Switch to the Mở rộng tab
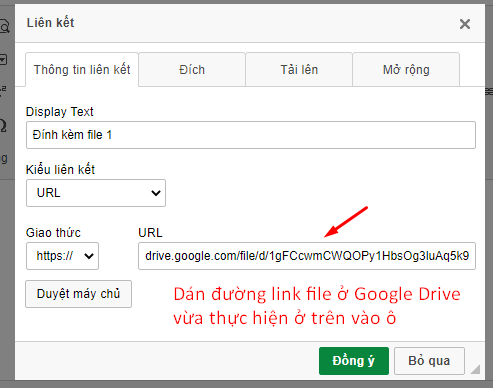The width and height of the screenshot is (493, 388). (x=406, y=70)
